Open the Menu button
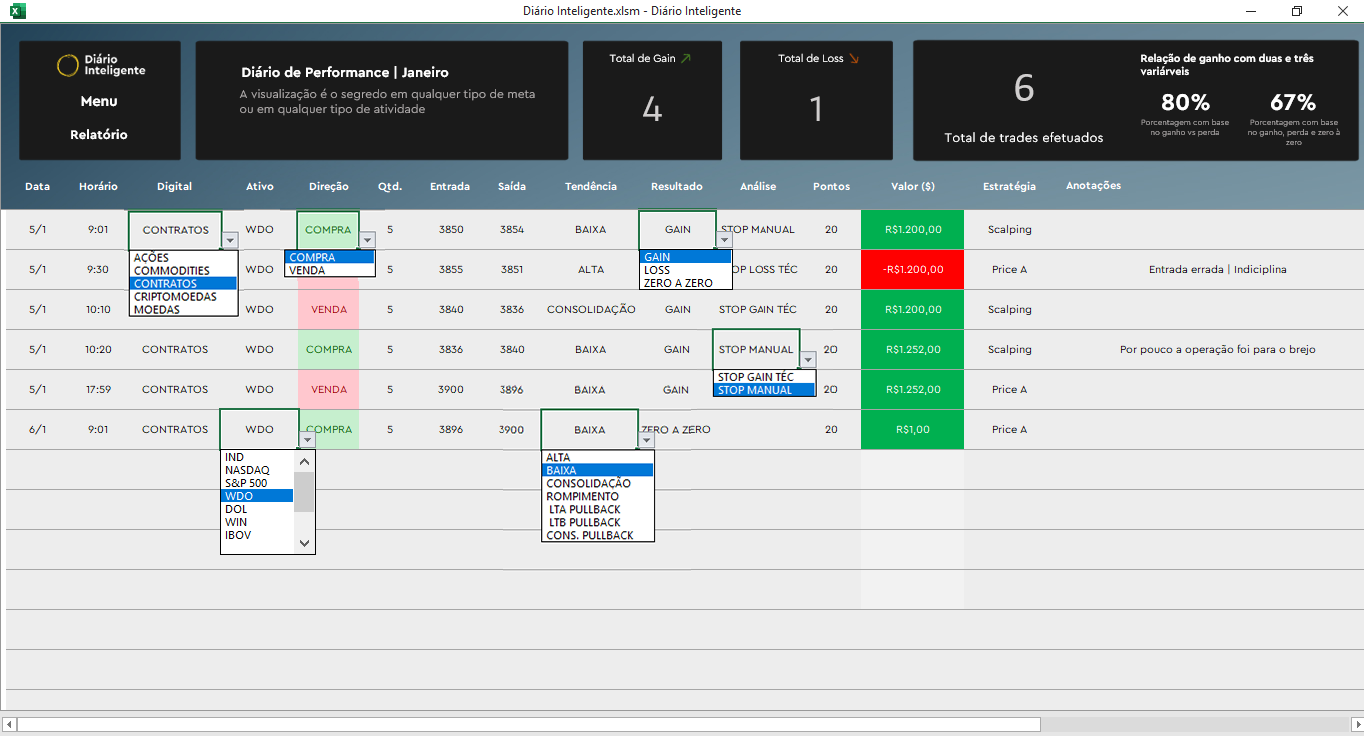The image size is (1364, 736). point(99,101)
